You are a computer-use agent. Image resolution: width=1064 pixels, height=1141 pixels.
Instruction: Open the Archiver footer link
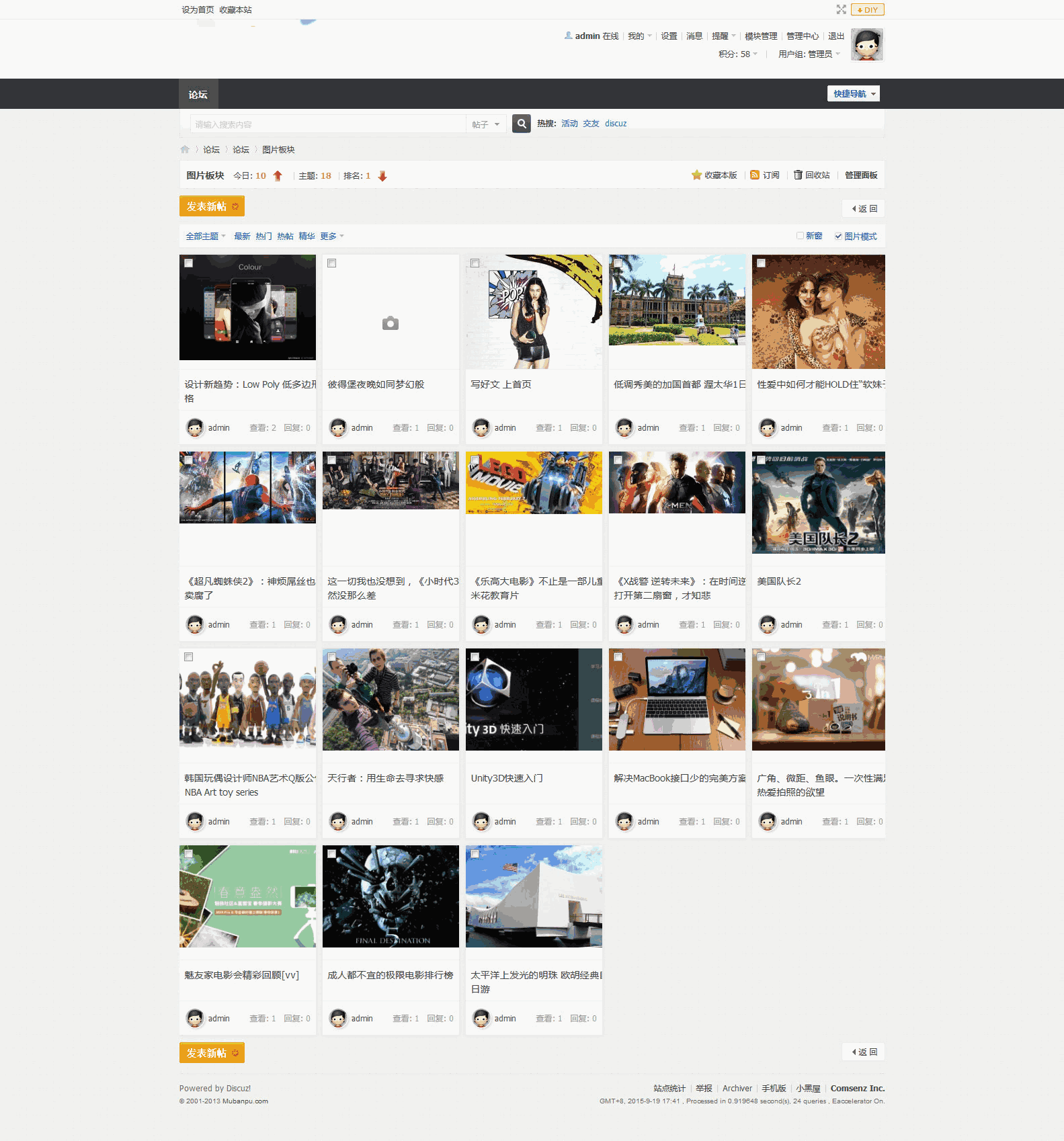pyautogui.click(x=737, y=1088)
